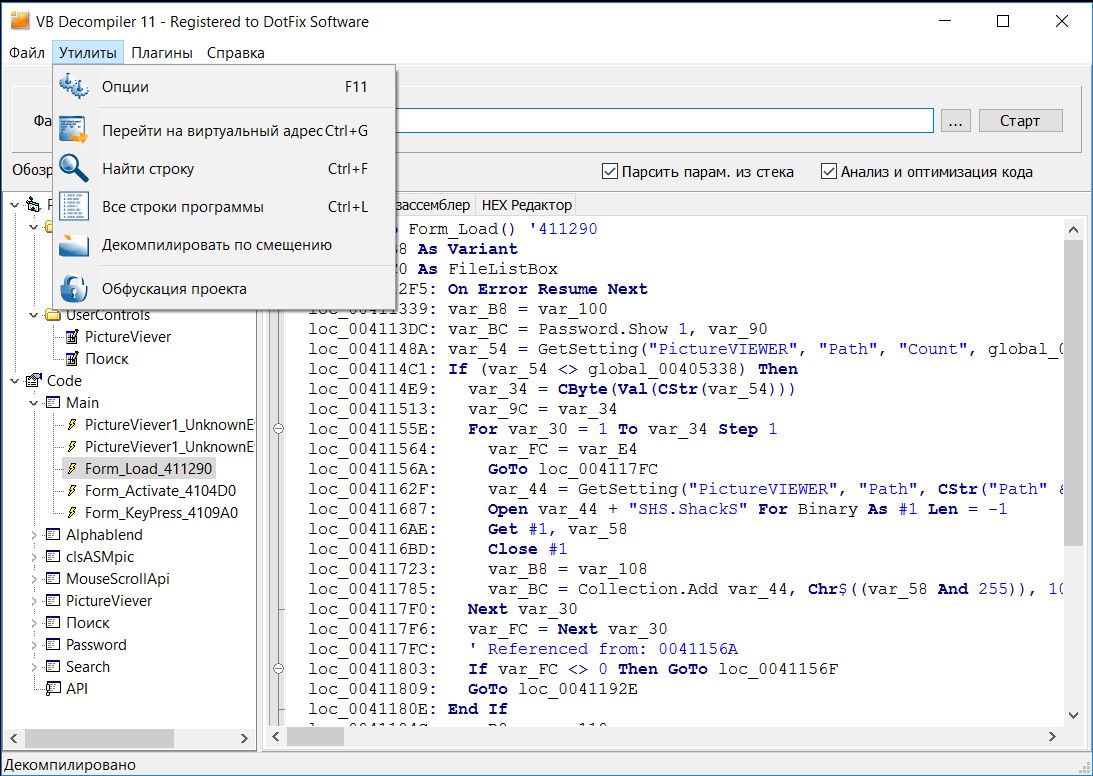Click the lightning icon beside Form_Activate_4104D0
Screen dimensions: 1093x776
pos(72,491)
